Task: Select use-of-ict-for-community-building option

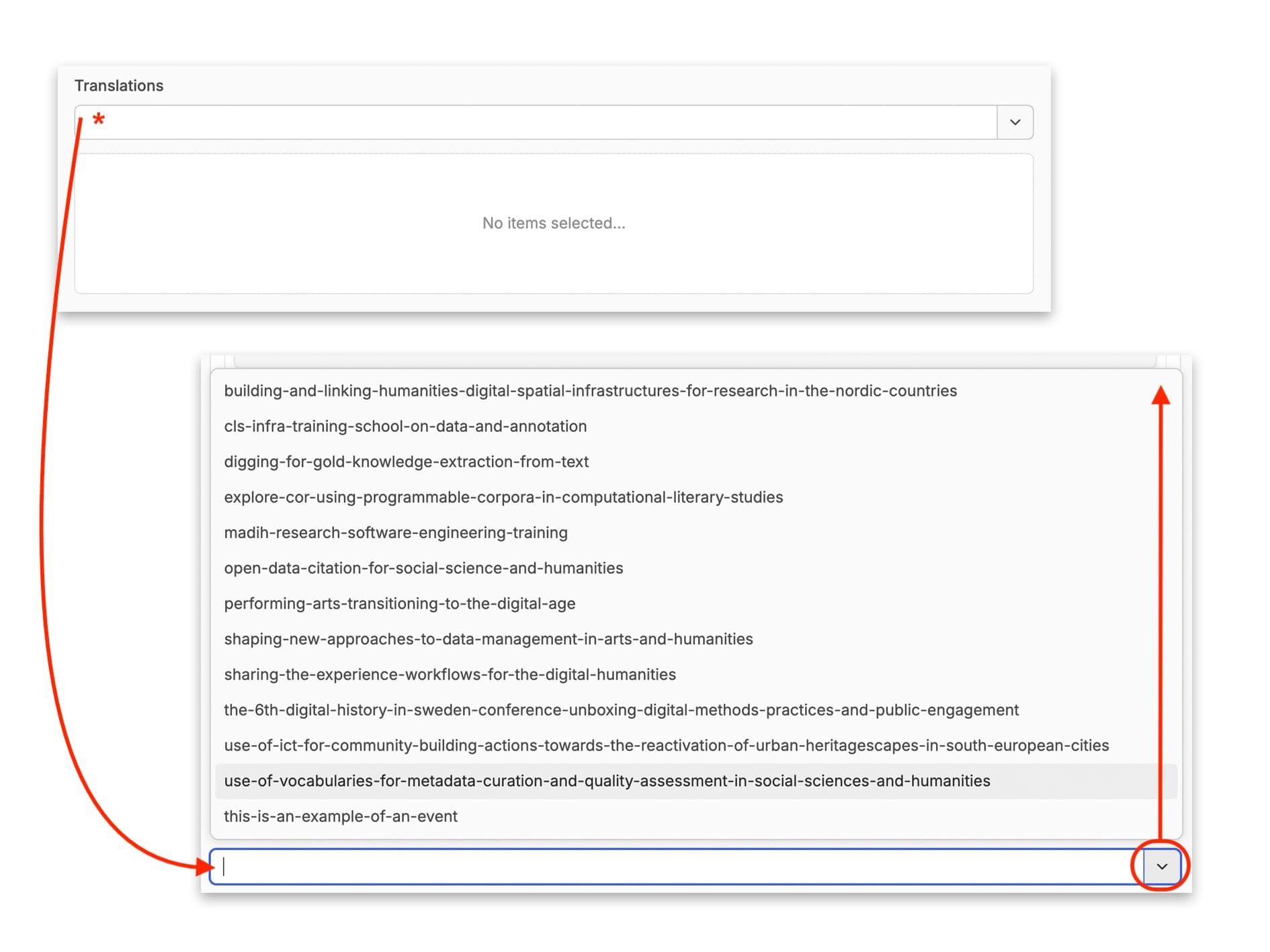Action: (666, 746)
